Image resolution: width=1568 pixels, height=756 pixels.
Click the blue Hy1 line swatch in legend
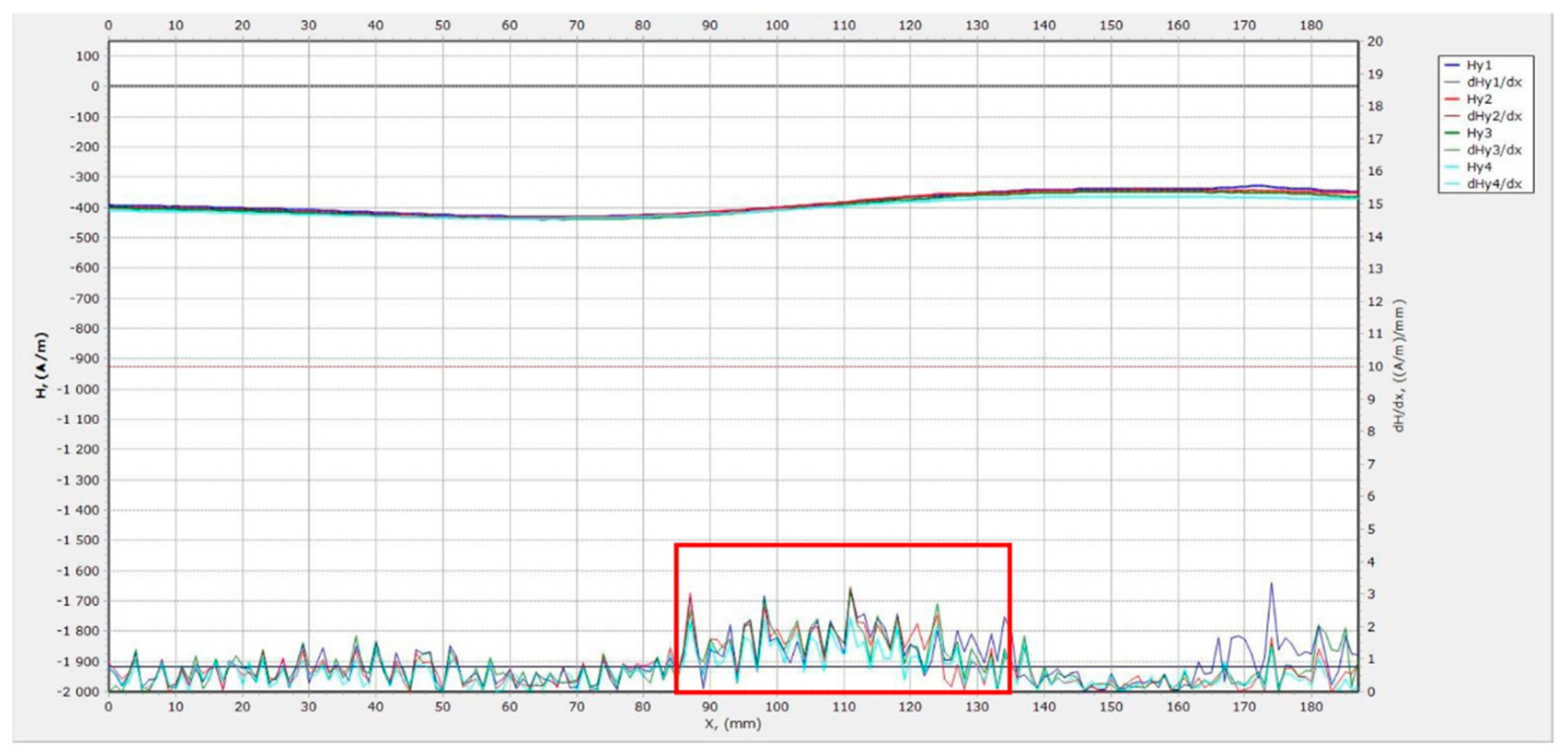coord(1452,66)
